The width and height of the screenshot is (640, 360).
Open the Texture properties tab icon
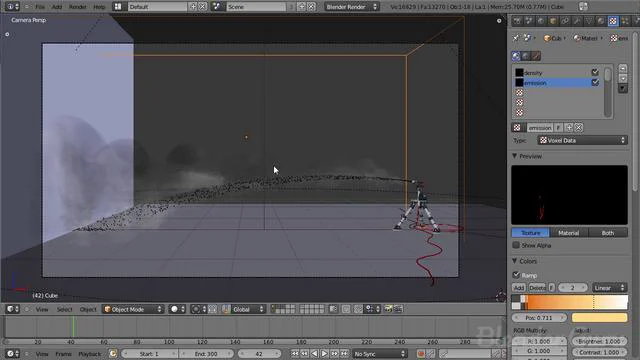pyautogui.click(x=613, y=21)
